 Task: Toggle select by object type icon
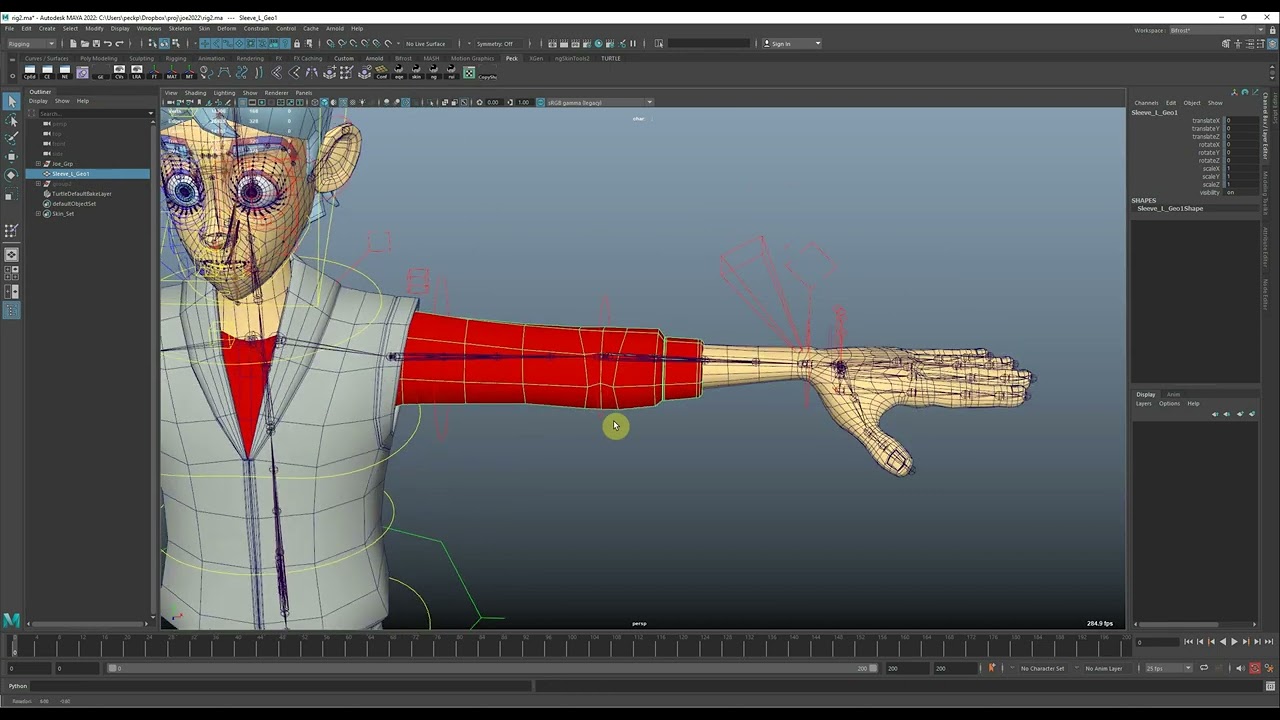(165, 43)
